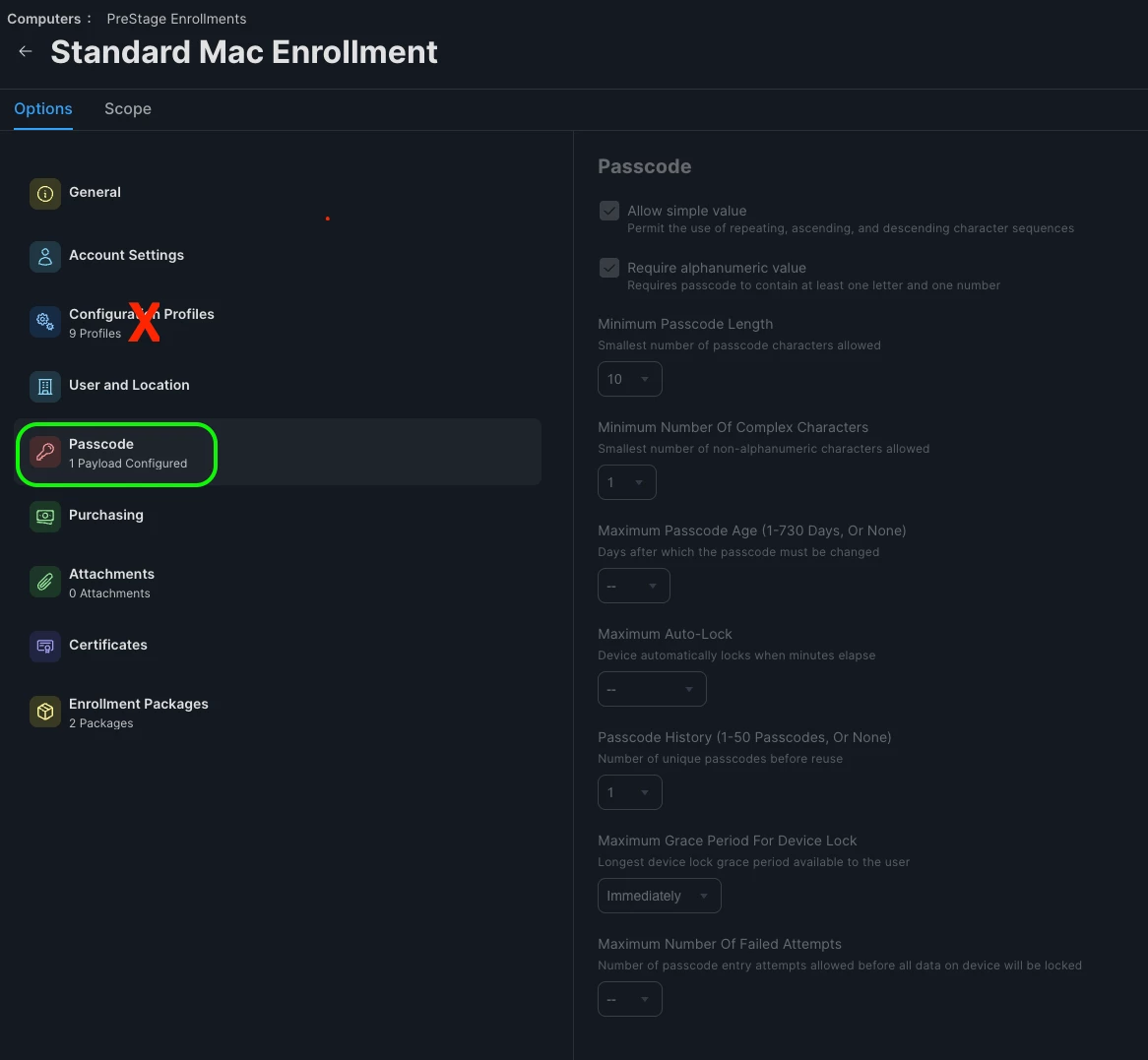Click the Attachments paperclip icon
The height and width of the screenshot is (1060, 1148).
pyautogui.click(x=45, y=582)
